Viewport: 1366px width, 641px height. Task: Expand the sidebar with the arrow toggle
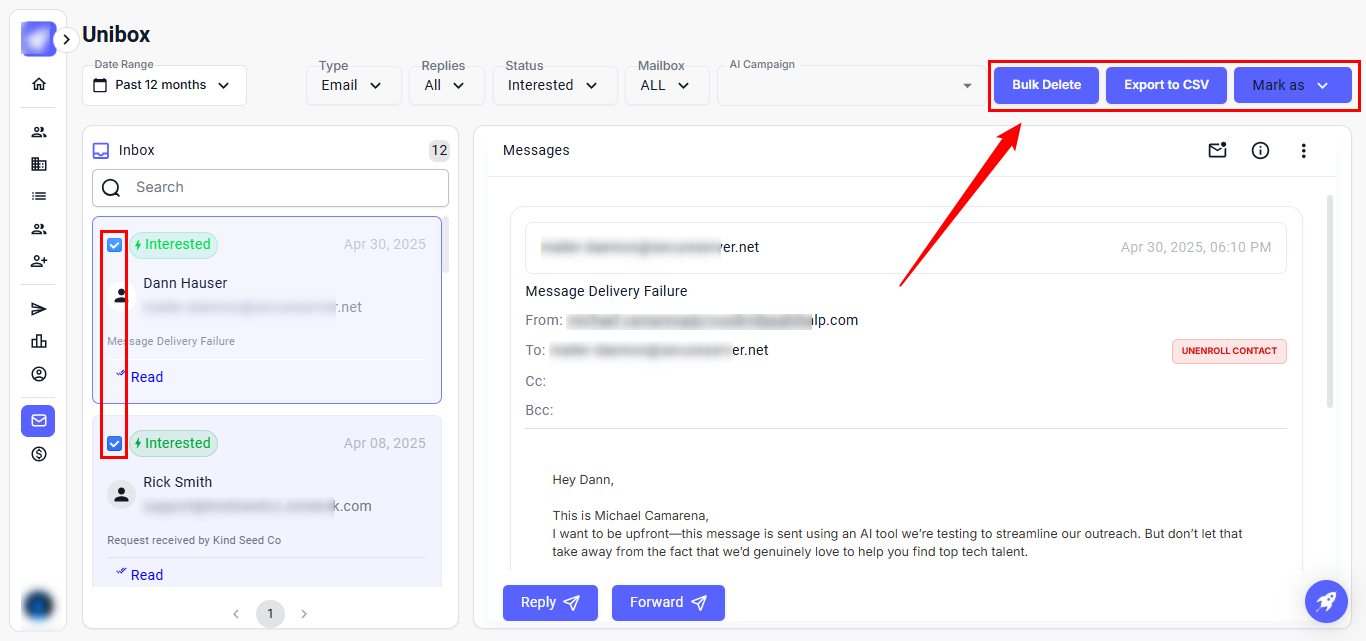pos(66,40)
